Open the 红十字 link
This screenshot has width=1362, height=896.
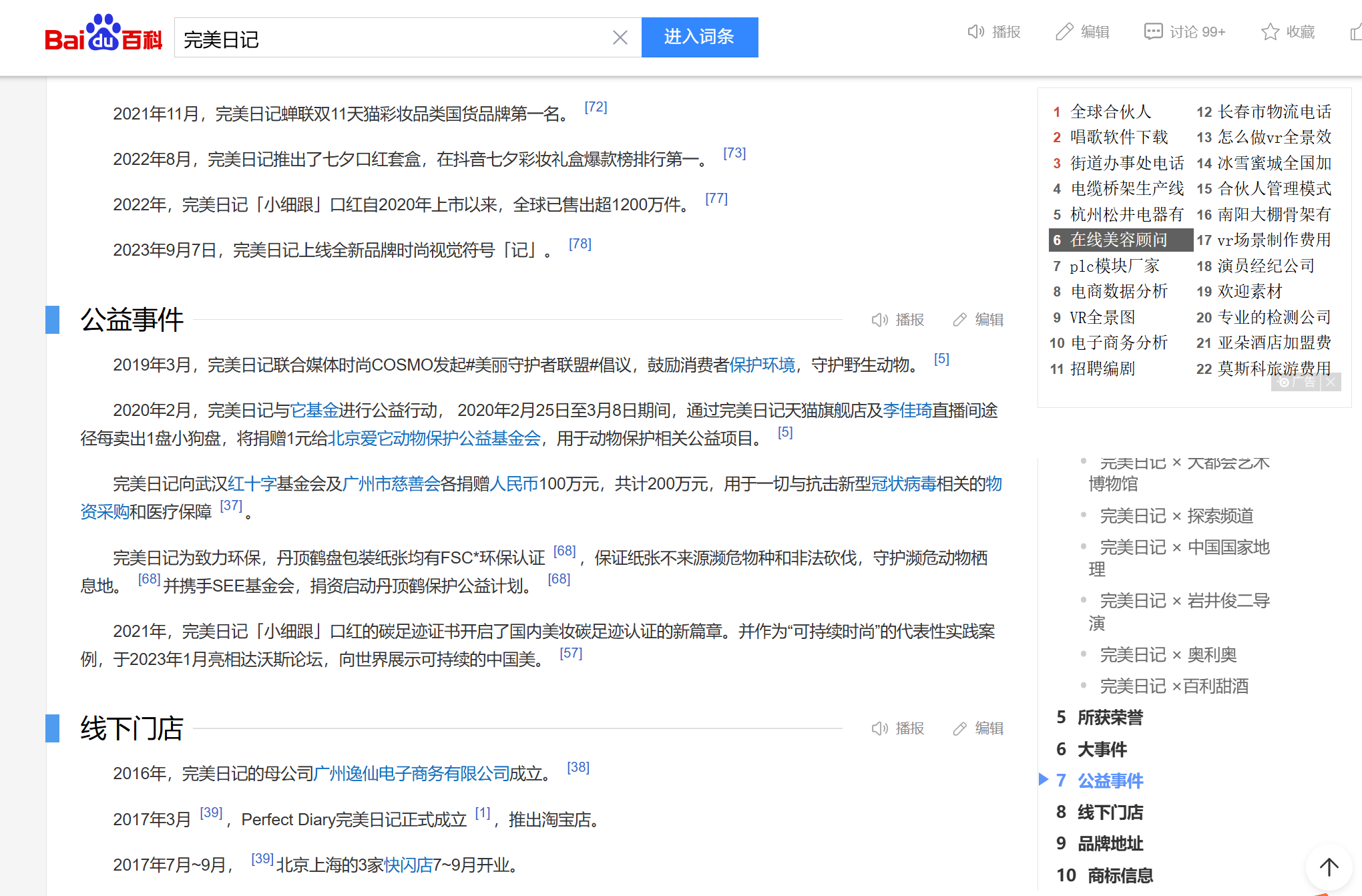pyautogui.click(x=252, y=484)
